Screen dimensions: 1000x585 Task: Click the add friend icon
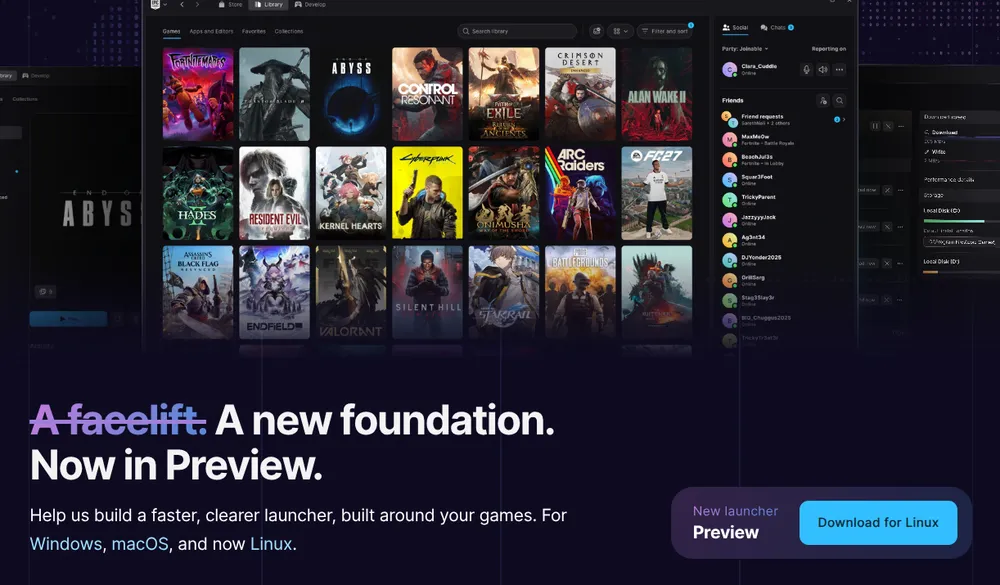coord(823,100)
